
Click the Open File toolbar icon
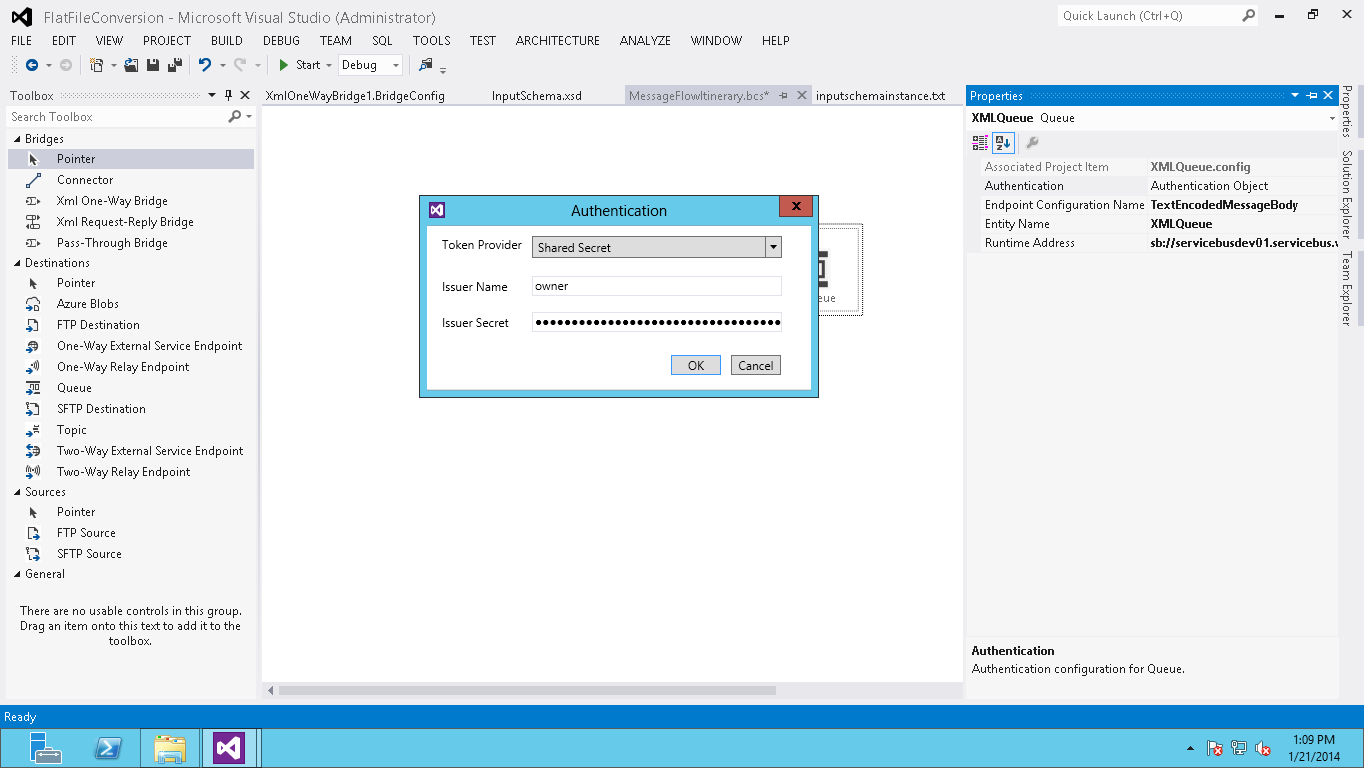point(131,65)
